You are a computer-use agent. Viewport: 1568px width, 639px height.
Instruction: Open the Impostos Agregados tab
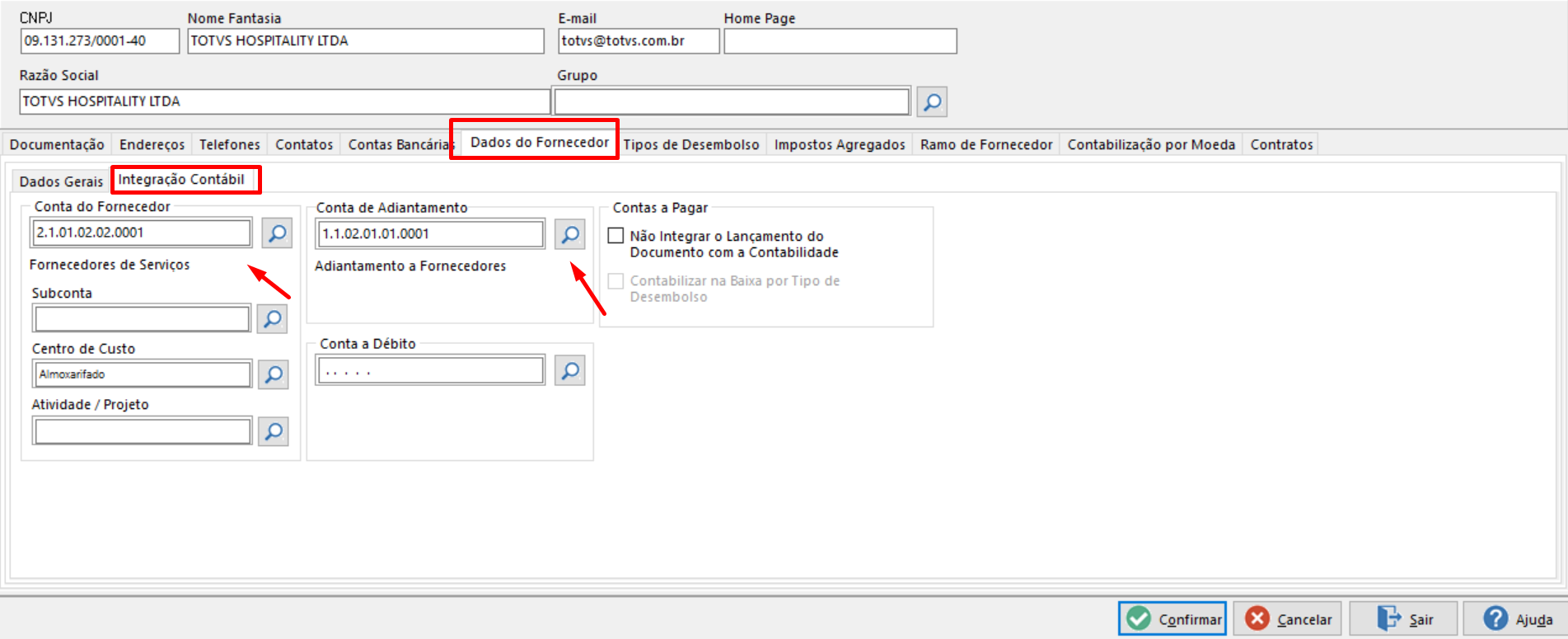click(840, 144)
